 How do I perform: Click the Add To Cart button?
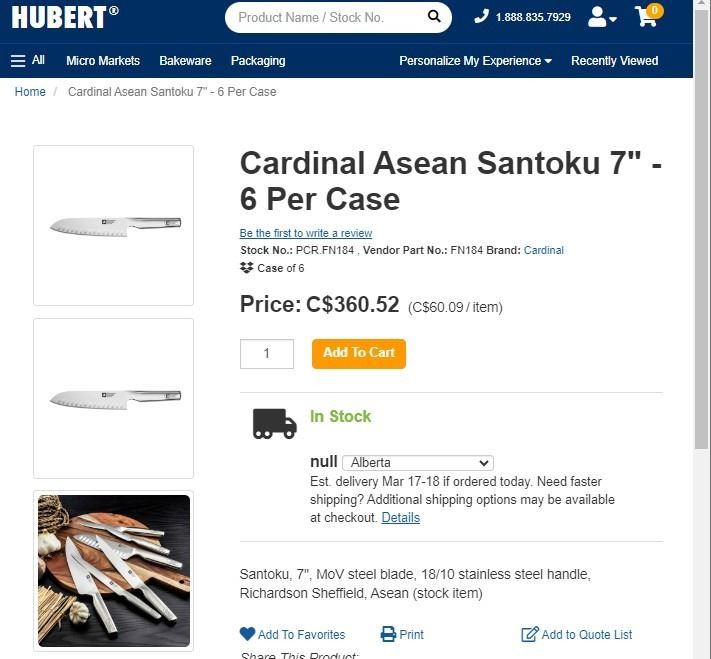point(359,353)
